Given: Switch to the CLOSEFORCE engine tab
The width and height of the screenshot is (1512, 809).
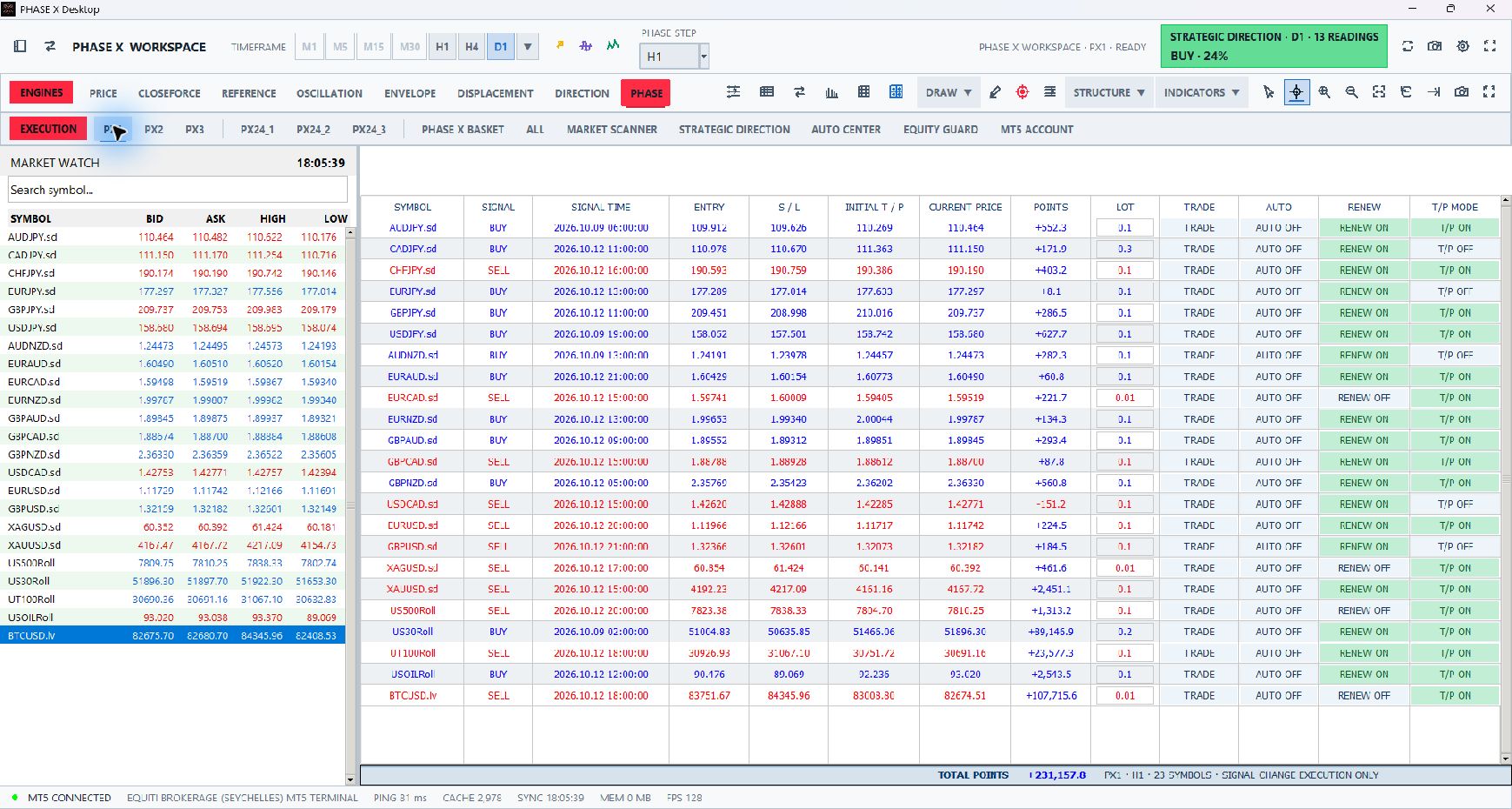Looking at the screenshot, I should (x=170, y=93).
